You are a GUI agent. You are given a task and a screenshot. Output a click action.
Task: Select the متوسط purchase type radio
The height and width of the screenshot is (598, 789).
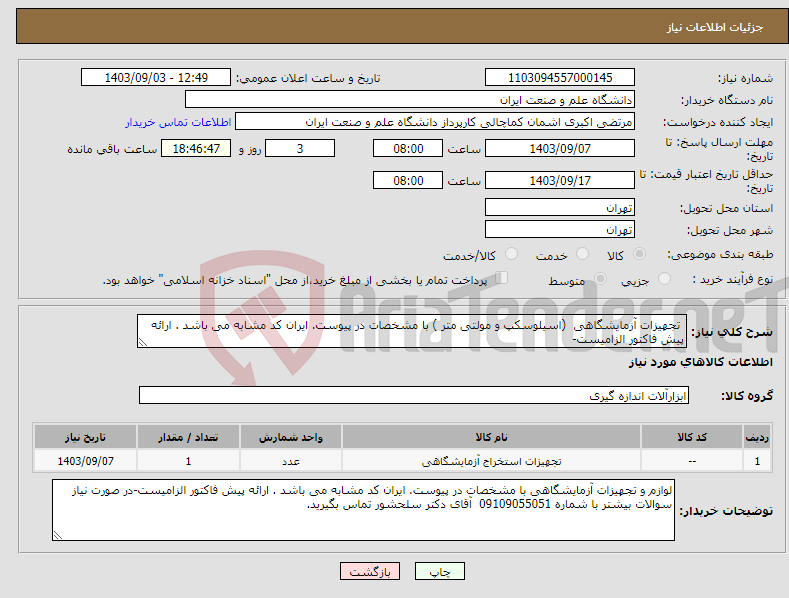coord(600,278)
